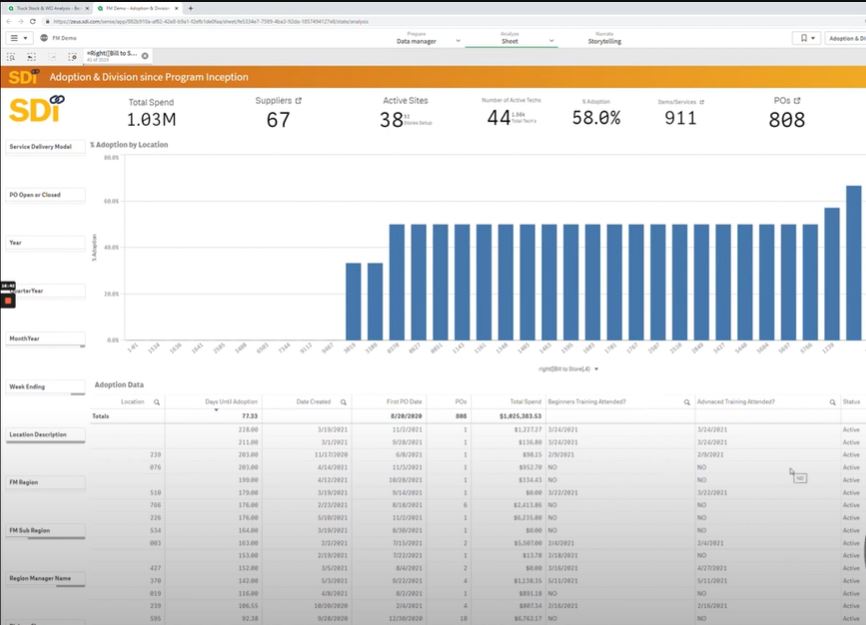Open the bookmarks panel
Screen dimensions: 866x625
click(x=804, y=37)
